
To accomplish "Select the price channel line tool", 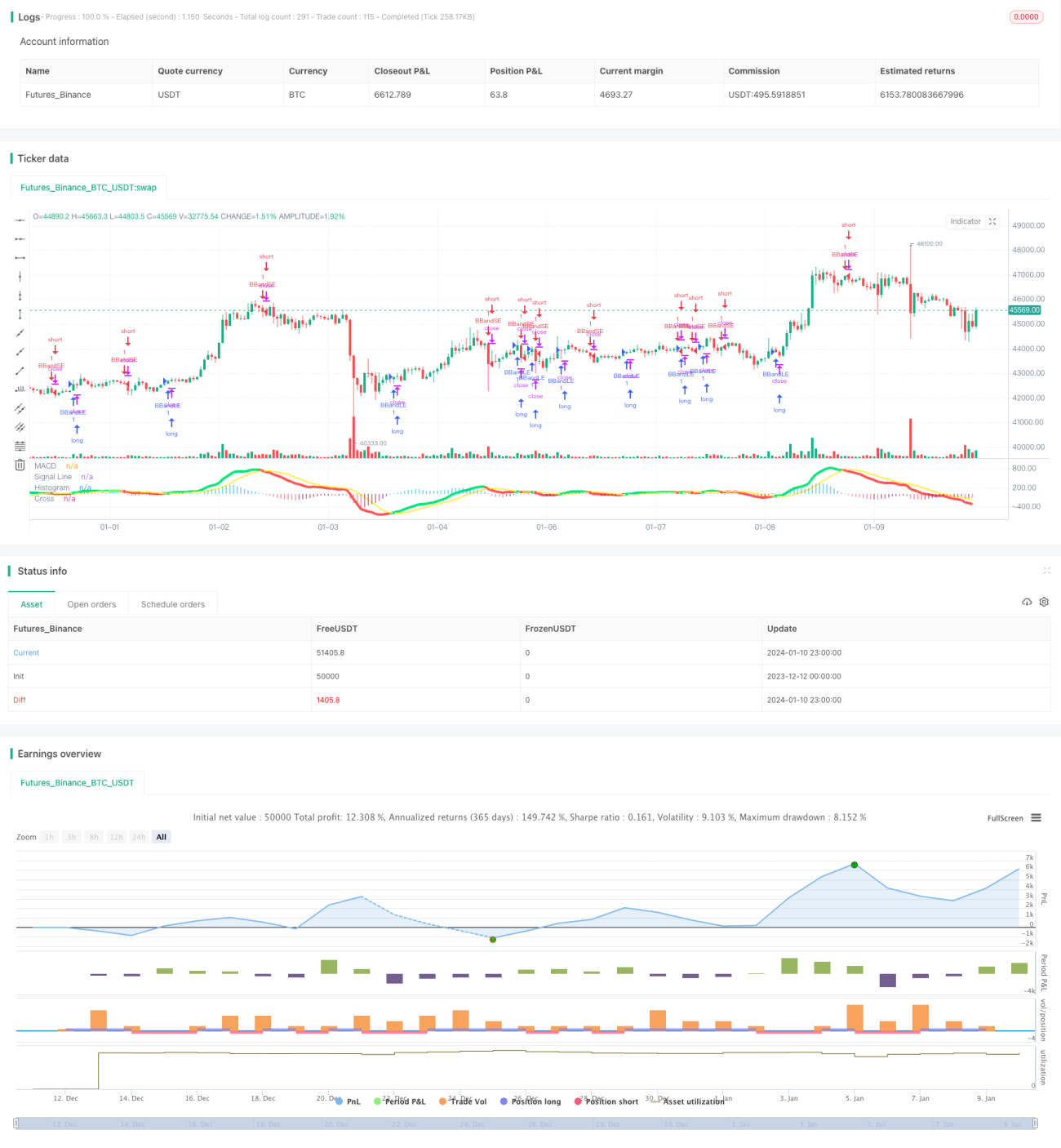I will [20, 408].
